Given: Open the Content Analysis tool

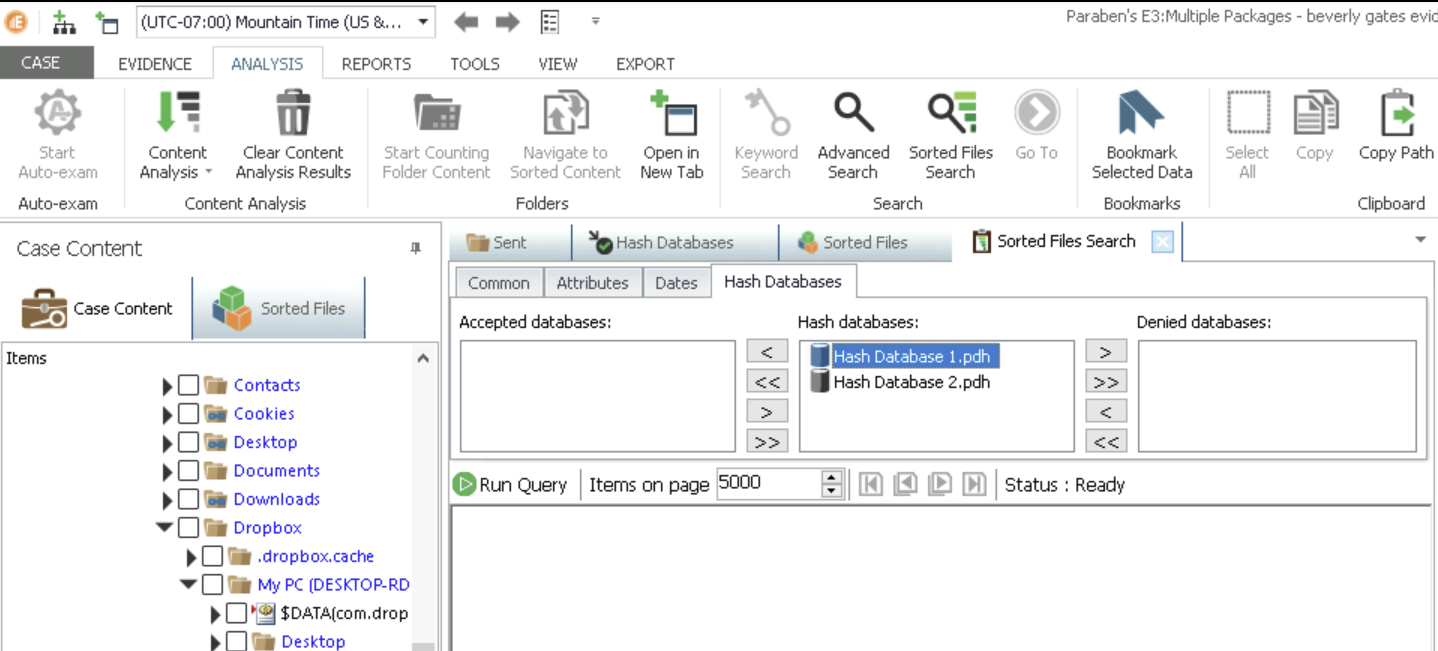Looking at the screenshot, I should [x=178, y=135].
